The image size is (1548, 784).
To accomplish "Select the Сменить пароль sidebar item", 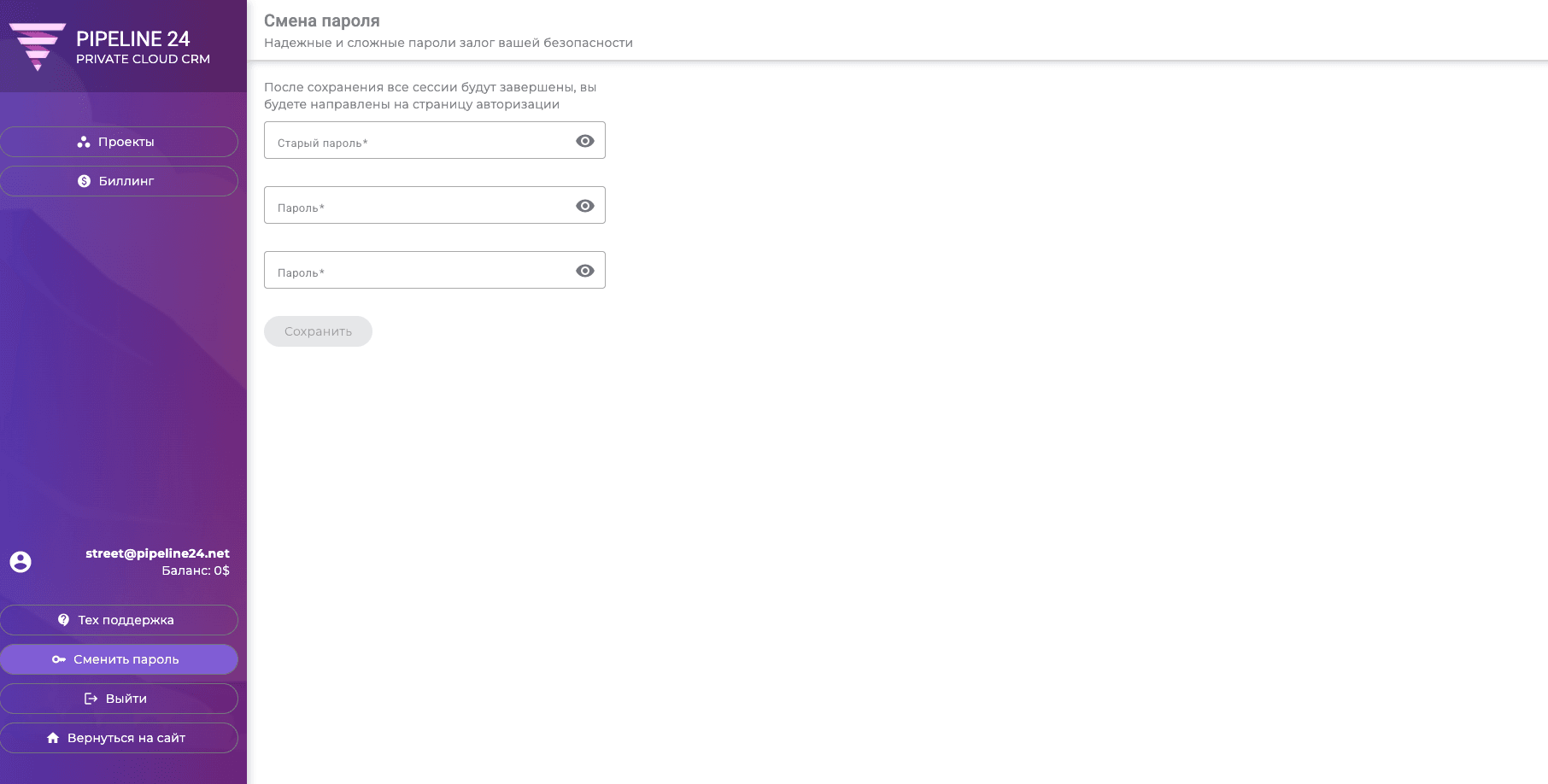I will (x=119, y=659).
